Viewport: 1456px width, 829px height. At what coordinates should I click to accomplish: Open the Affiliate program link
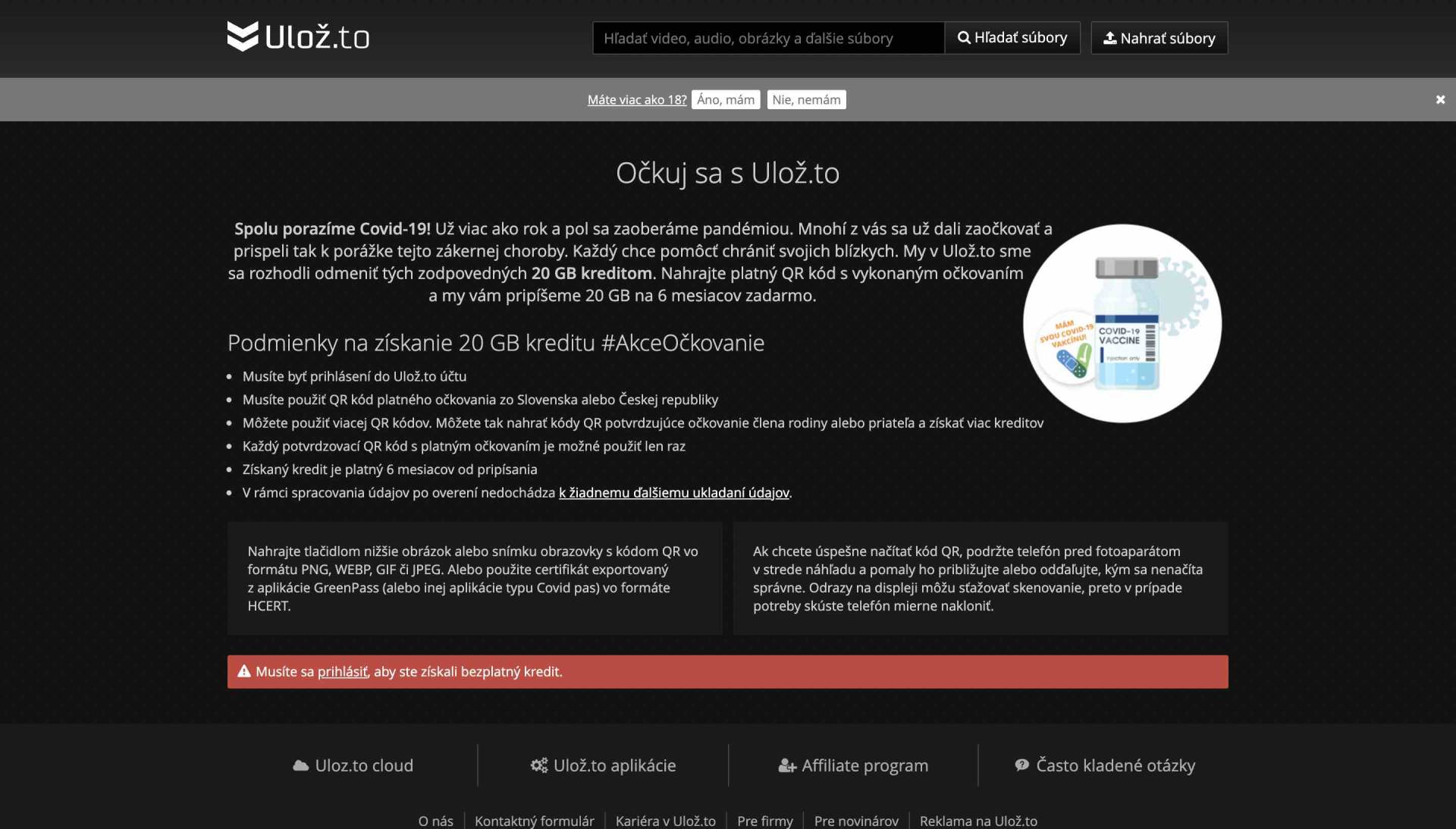(x=853, y=765)
